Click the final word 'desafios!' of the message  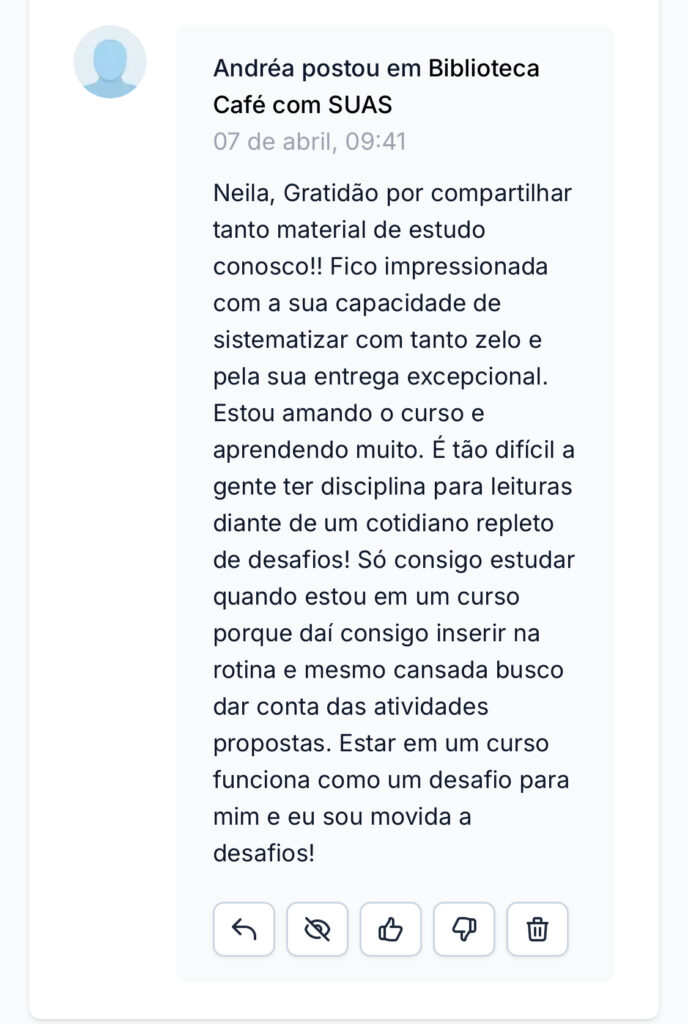[264, 853]
